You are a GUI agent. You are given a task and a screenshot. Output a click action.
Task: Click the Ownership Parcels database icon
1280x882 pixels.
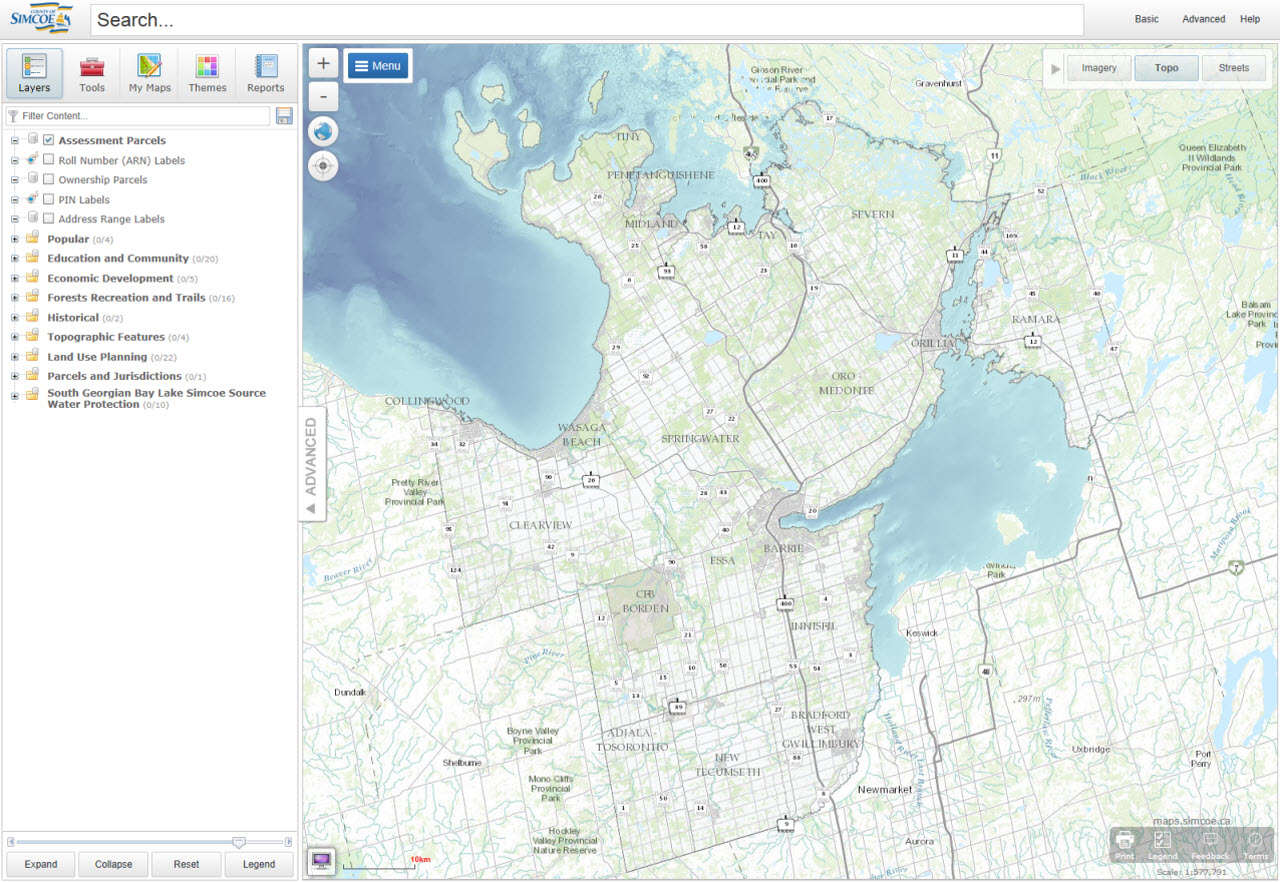coord(32,179)
